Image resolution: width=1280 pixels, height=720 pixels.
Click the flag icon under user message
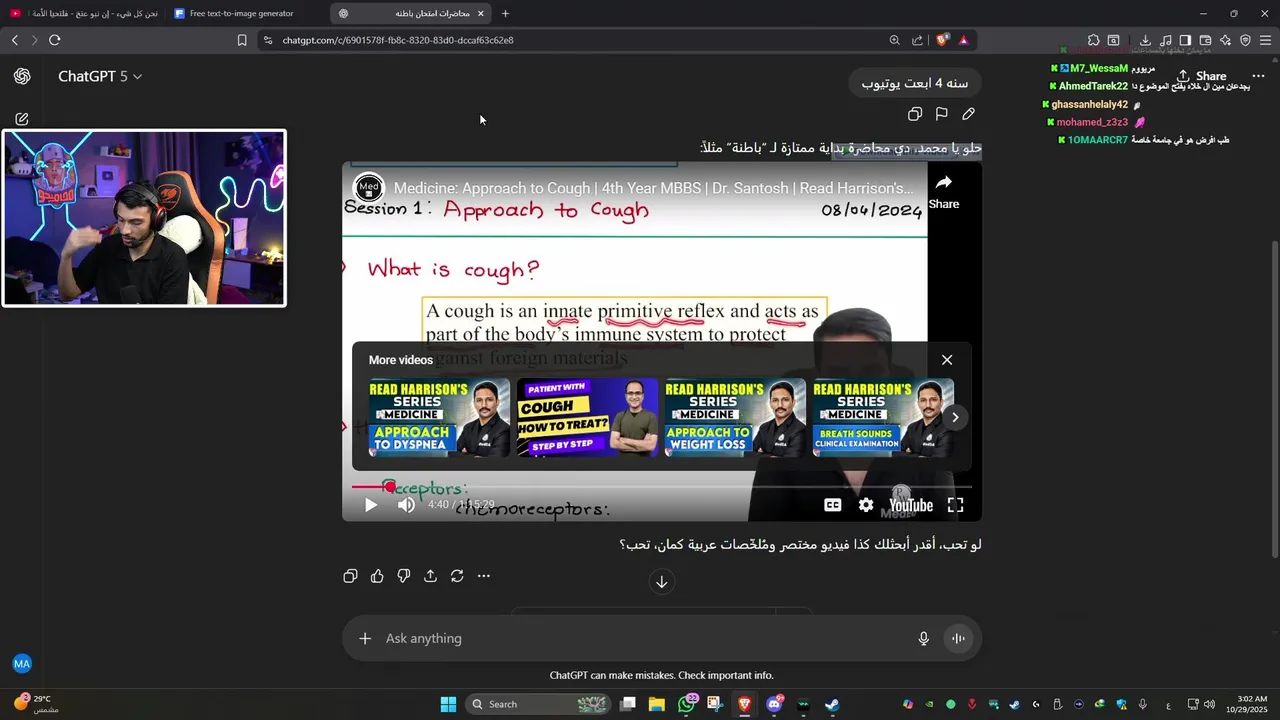pos(942,114)
